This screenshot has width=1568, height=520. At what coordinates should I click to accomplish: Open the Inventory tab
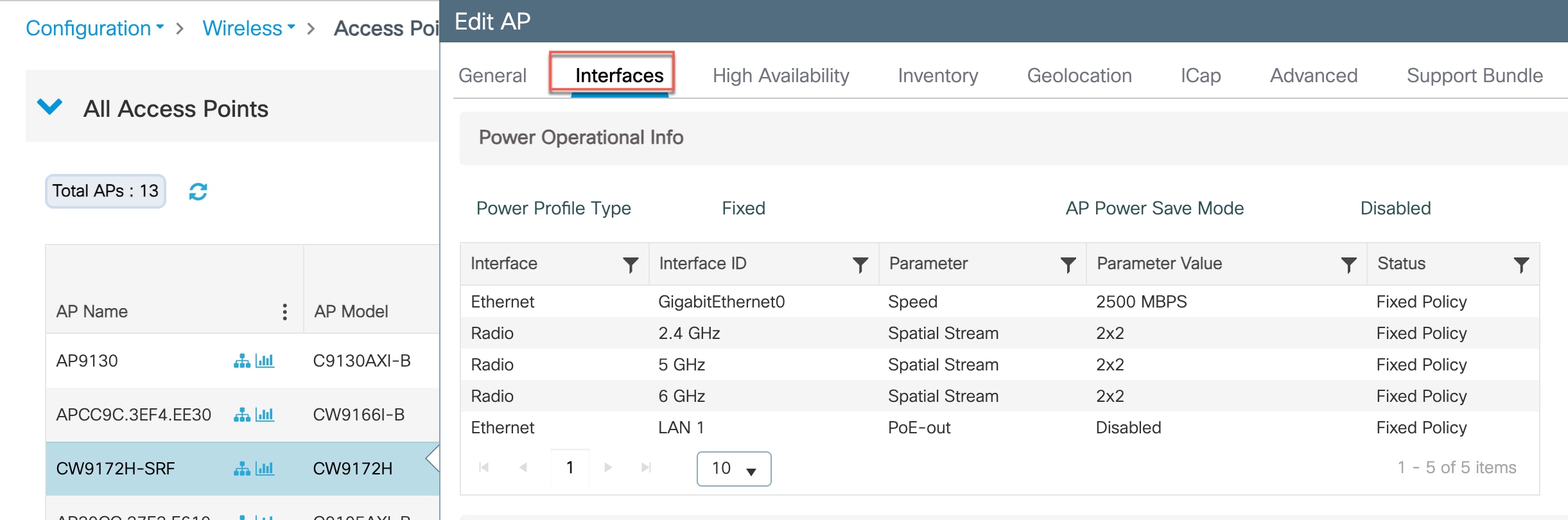[x=938, y=76]
